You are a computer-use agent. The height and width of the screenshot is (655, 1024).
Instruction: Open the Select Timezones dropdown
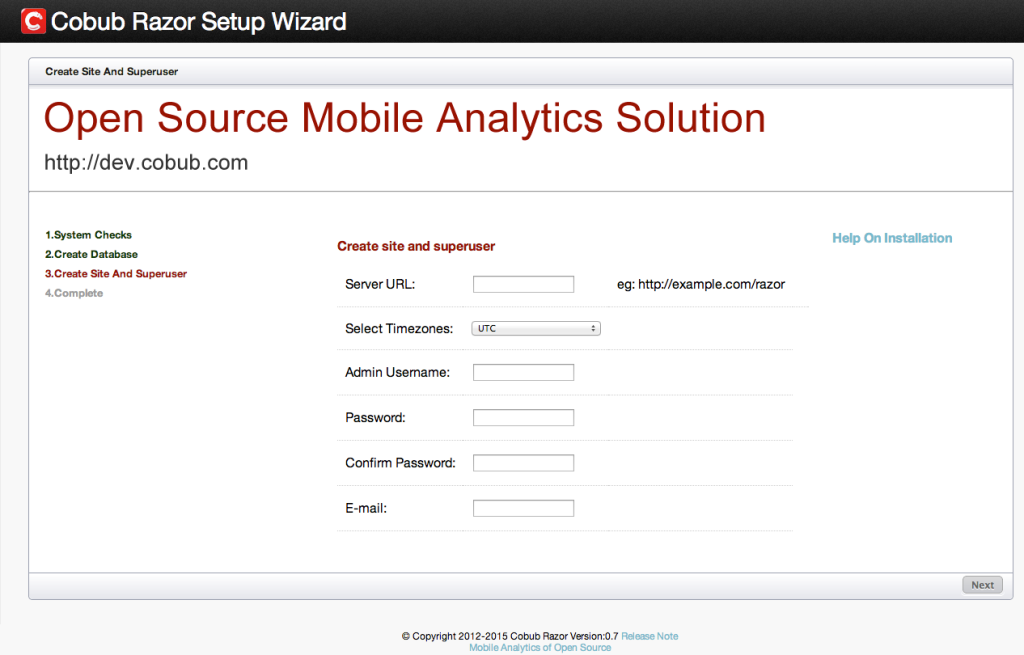pos(536,328)
